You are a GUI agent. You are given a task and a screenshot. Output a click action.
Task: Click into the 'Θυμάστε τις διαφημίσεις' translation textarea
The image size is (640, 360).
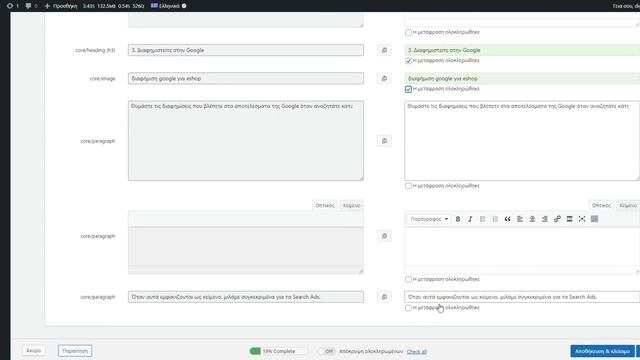click(x=522, y=141)
